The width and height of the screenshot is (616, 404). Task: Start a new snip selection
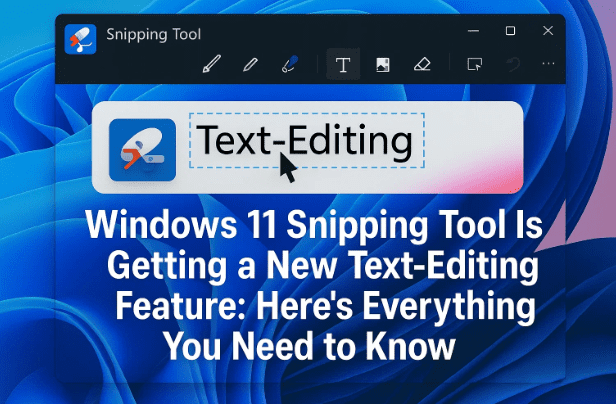pyautogui.click(x=475, y=64)
